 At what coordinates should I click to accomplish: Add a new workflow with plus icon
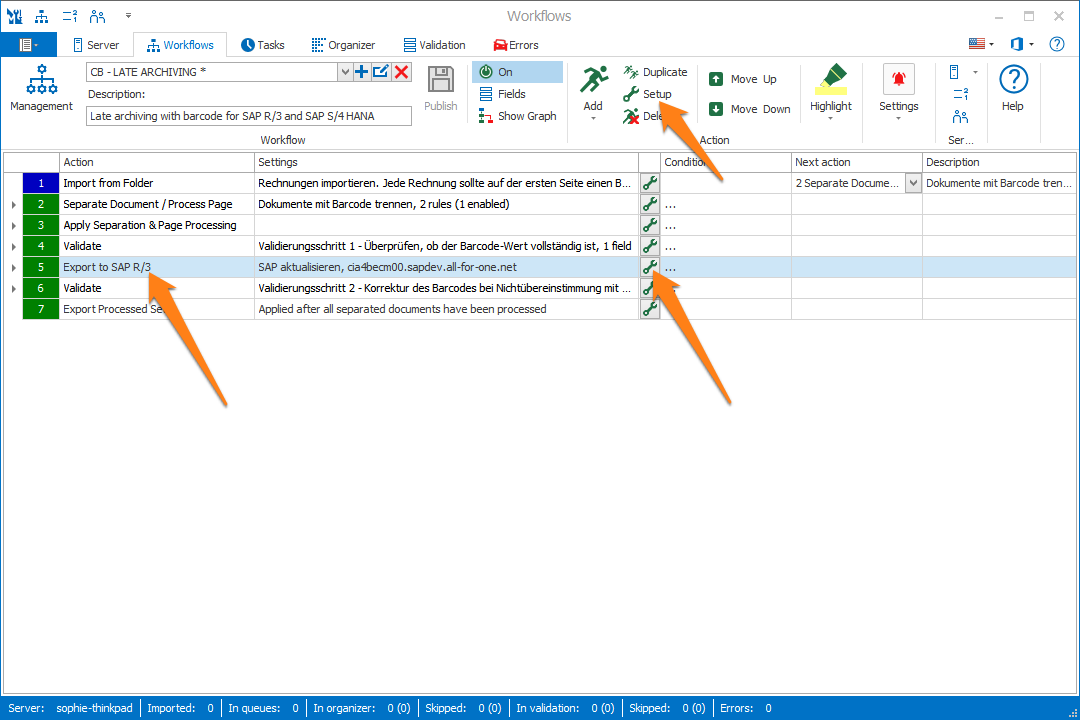tap(362, 72)
